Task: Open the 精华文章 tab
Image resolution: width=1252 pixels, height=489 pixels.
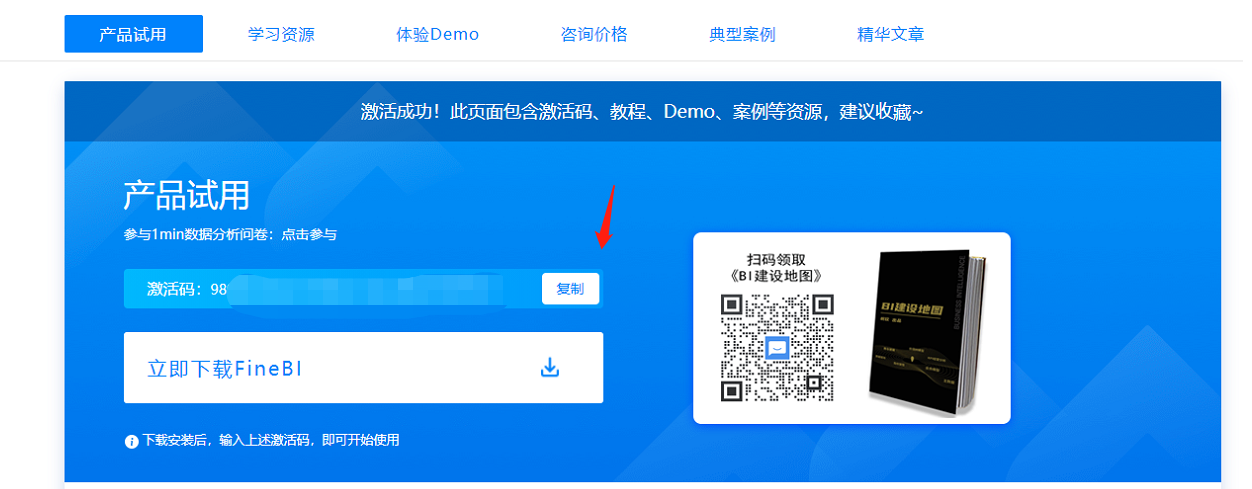Action: click(890, 34)
